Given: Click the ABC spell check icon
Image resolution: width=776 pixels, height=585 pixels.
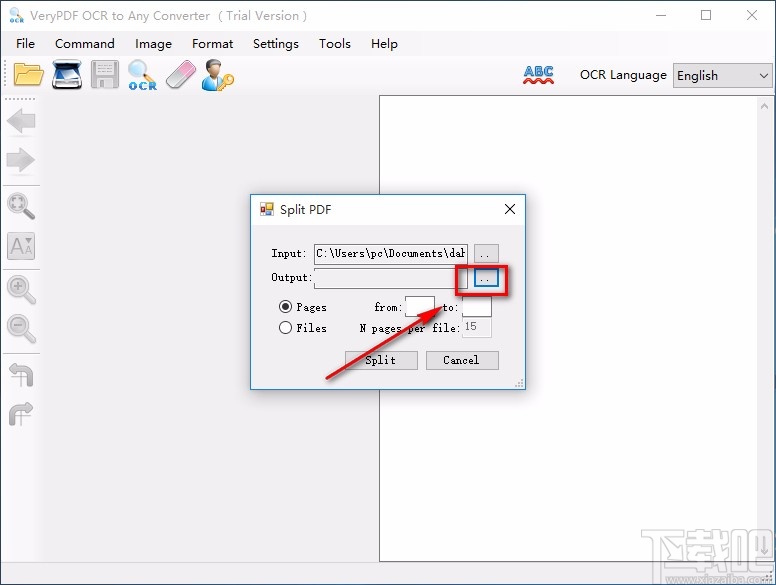Looking at the screenshot, I should click(x=538, y=75).
